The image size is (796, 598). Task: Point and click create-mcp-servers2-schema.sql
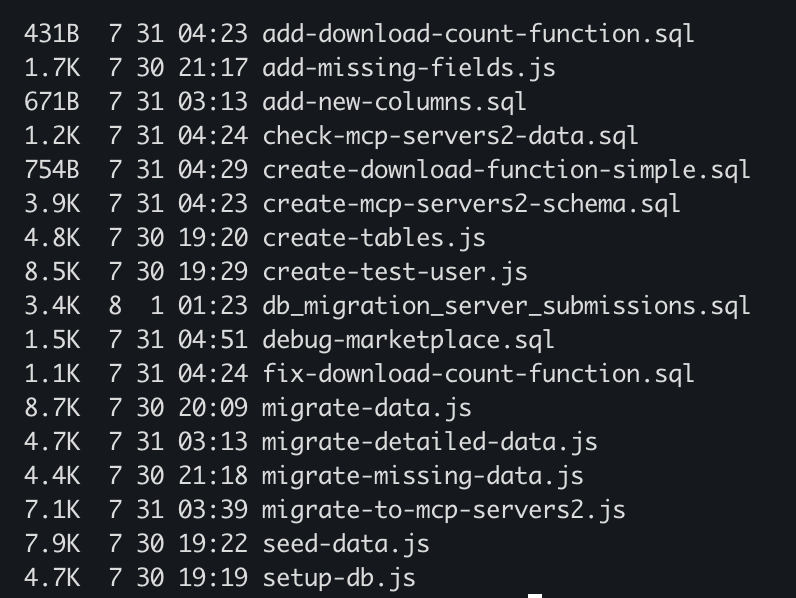pyautogui.click(x=471, y=203)
